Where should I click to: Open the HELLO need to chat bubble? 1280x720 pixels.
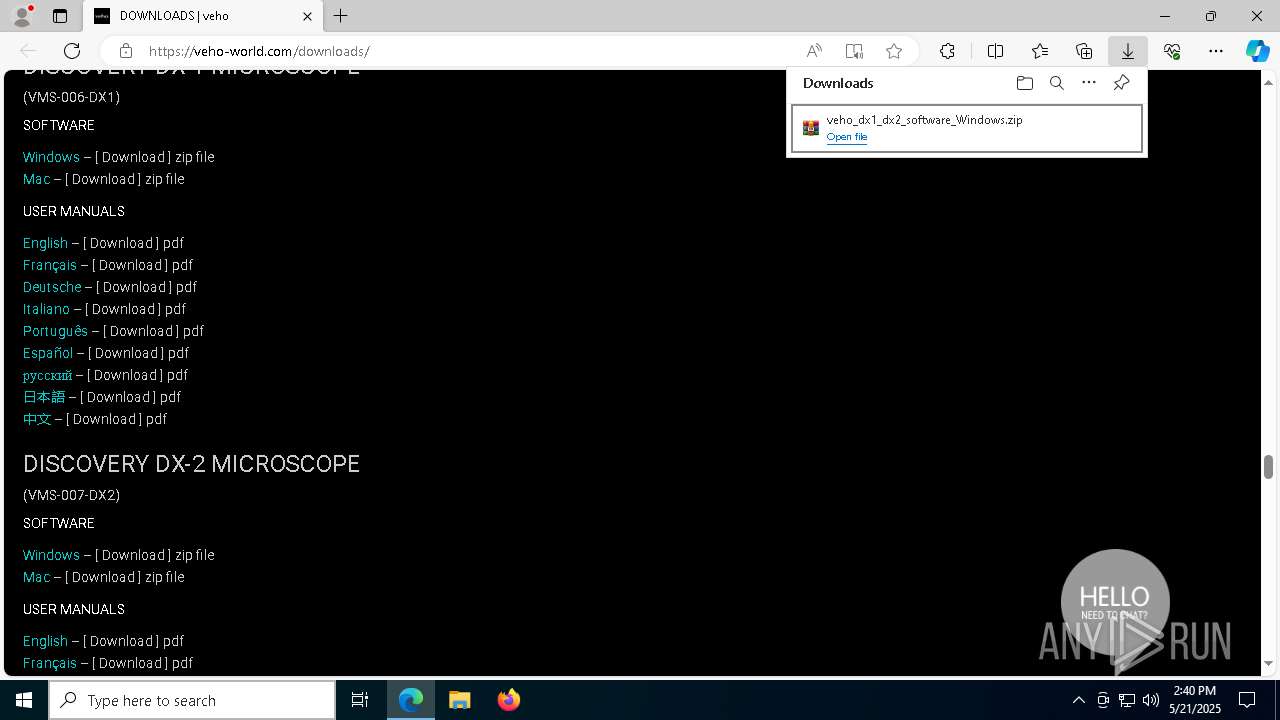(x=1115, y=603)
